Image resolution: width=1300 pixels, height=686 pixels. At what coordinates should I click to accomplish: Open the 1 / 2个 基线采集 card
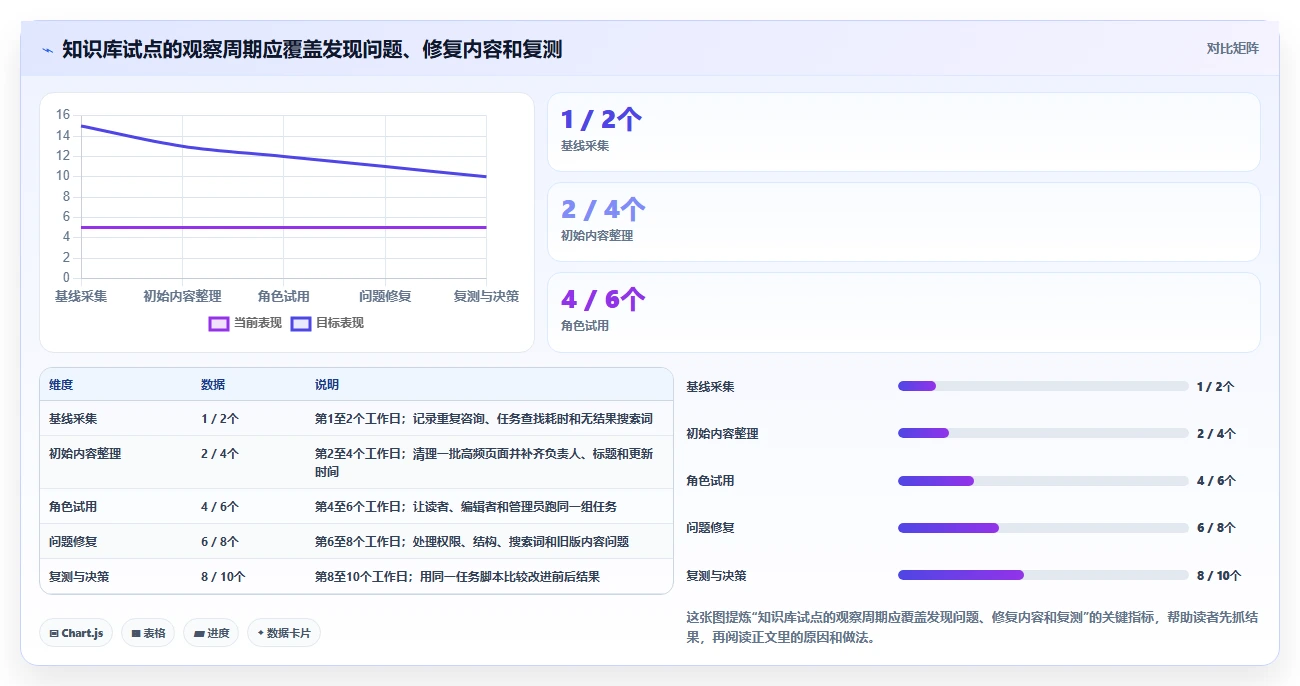pyautogui.click(x=903, y=132)
